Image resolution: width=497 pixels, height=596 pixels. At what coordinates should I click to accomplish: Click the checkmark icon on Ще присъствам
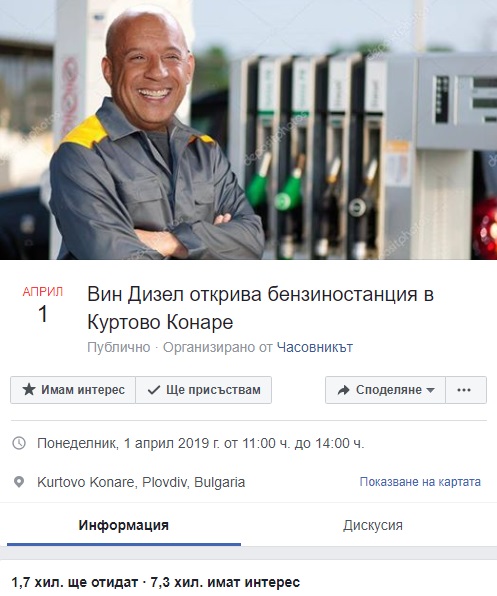pyautogui.click(x=154, y=390)
